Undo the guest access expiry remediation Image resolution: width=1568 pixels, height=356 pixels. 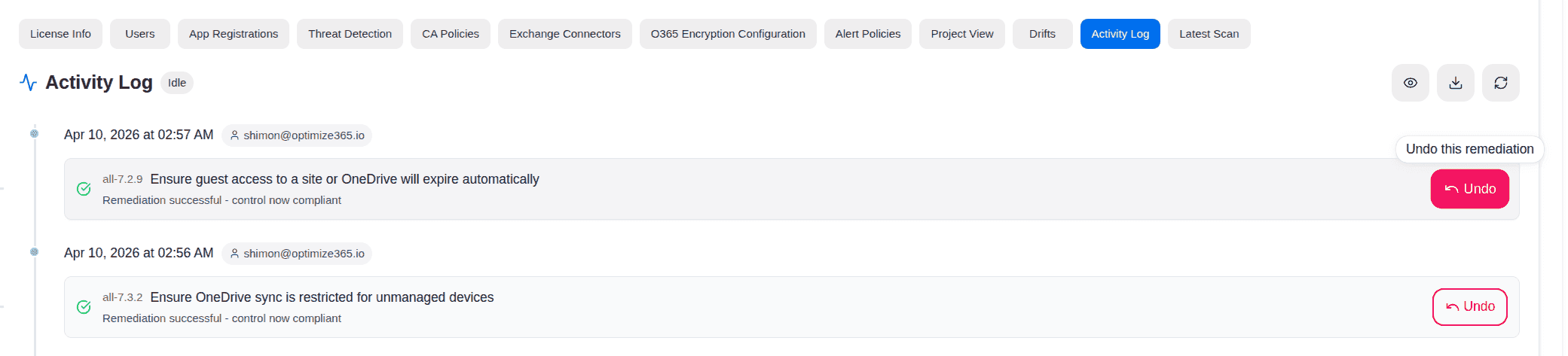point(1469,189)
